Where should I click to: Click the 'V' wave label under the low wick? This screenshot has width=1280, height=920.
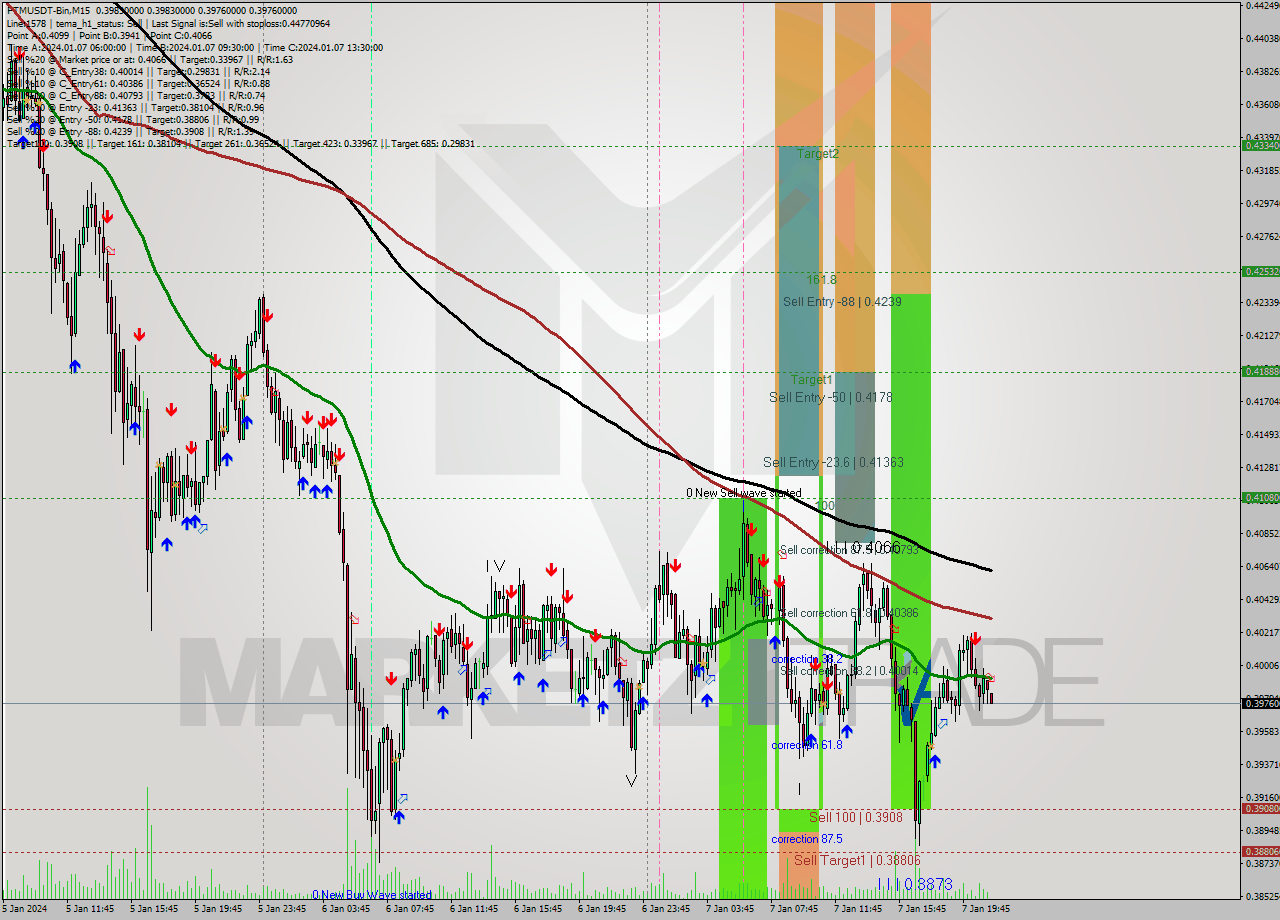coord(631,781)
